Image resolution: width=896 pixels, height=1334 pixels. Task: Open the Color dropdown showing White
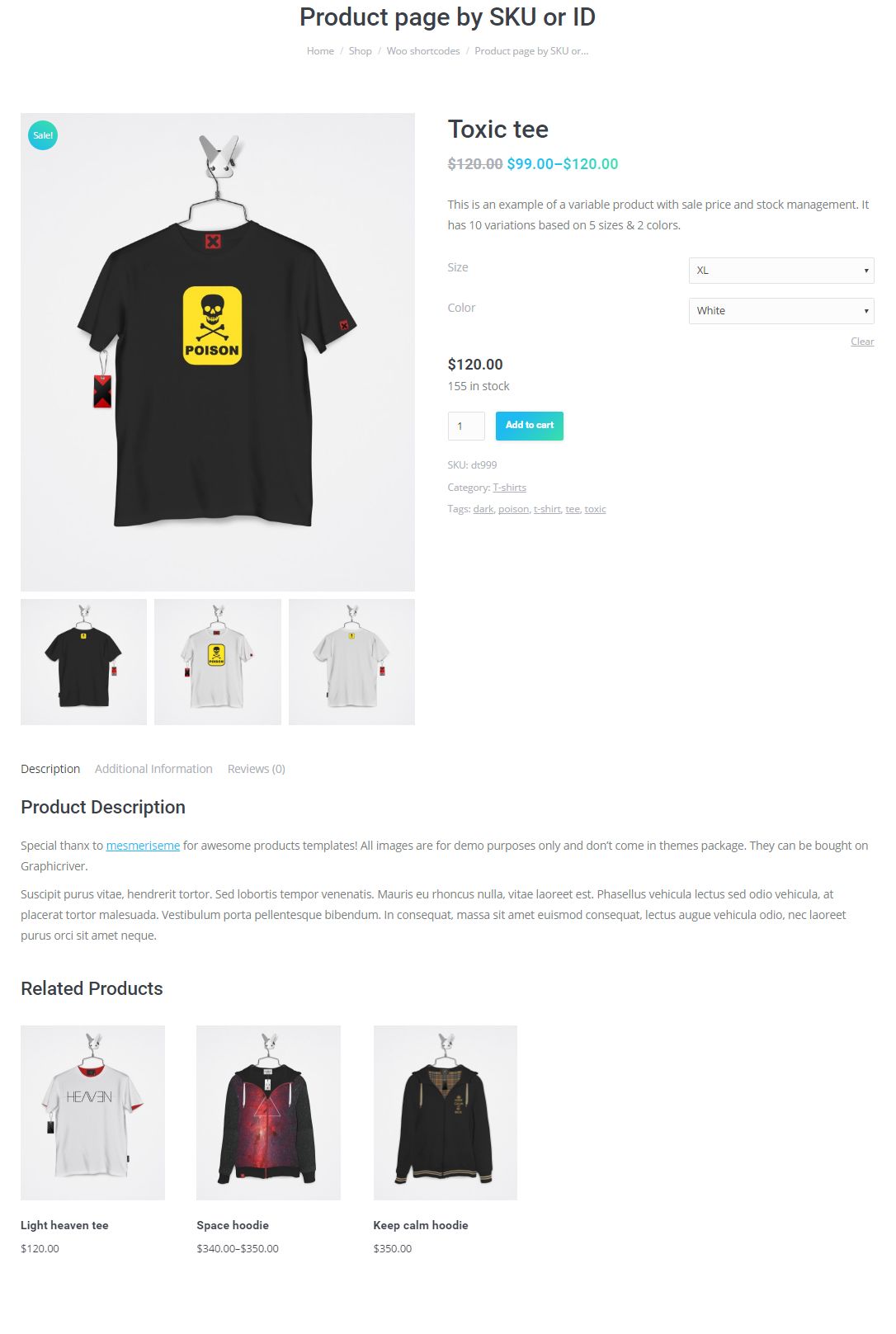781,311
